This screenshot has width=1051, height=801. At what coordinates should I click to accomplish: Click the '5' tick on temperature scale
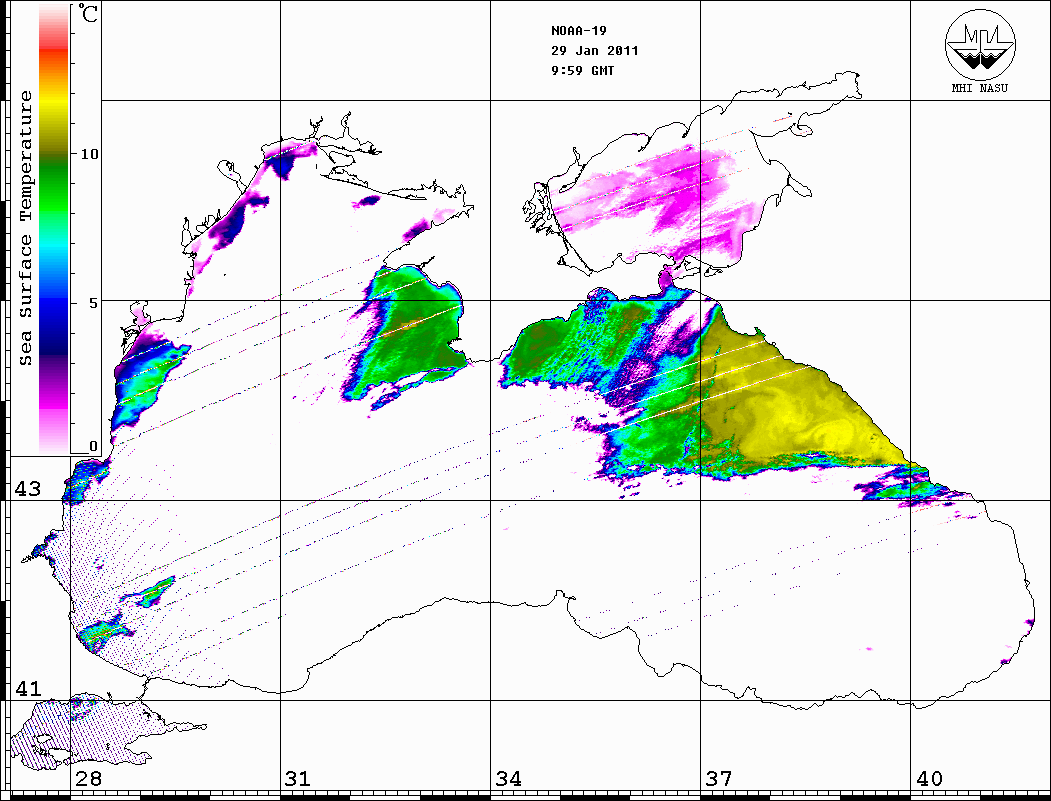(94, 302)
